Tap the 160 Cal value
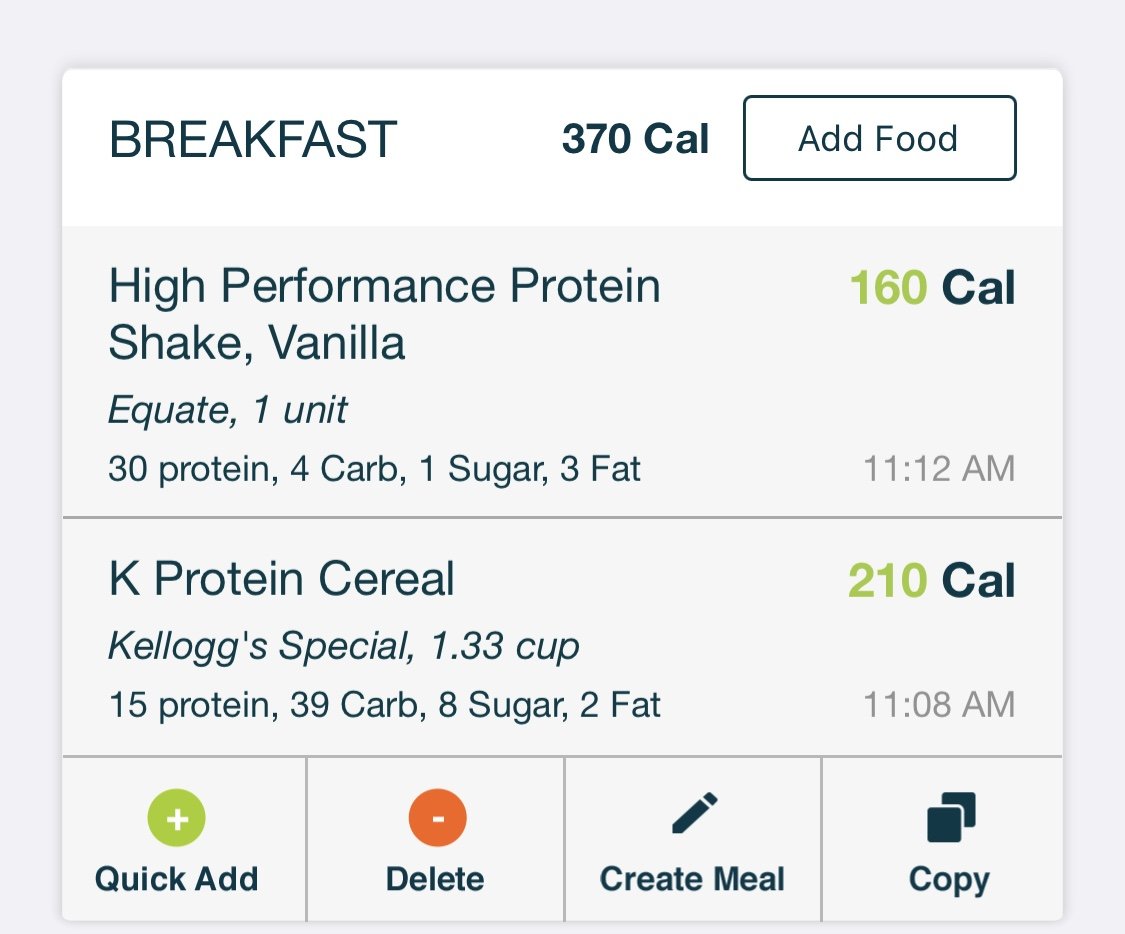Image resolution: width=1125 pixels, height=934 pixels. 932,288
